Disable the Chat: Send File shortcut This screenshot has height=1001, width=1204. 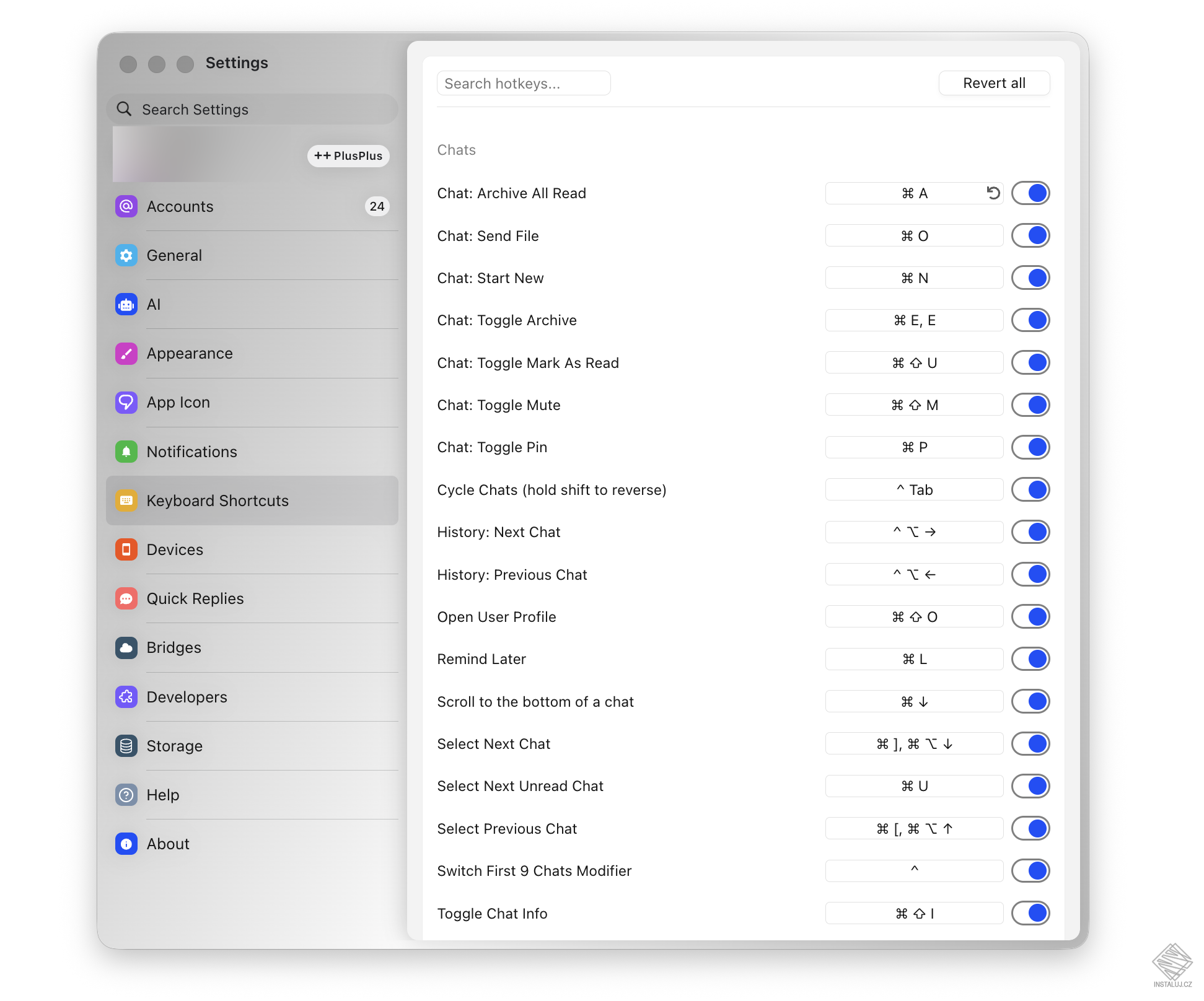pyautogui.click(x=1030, y=235)
